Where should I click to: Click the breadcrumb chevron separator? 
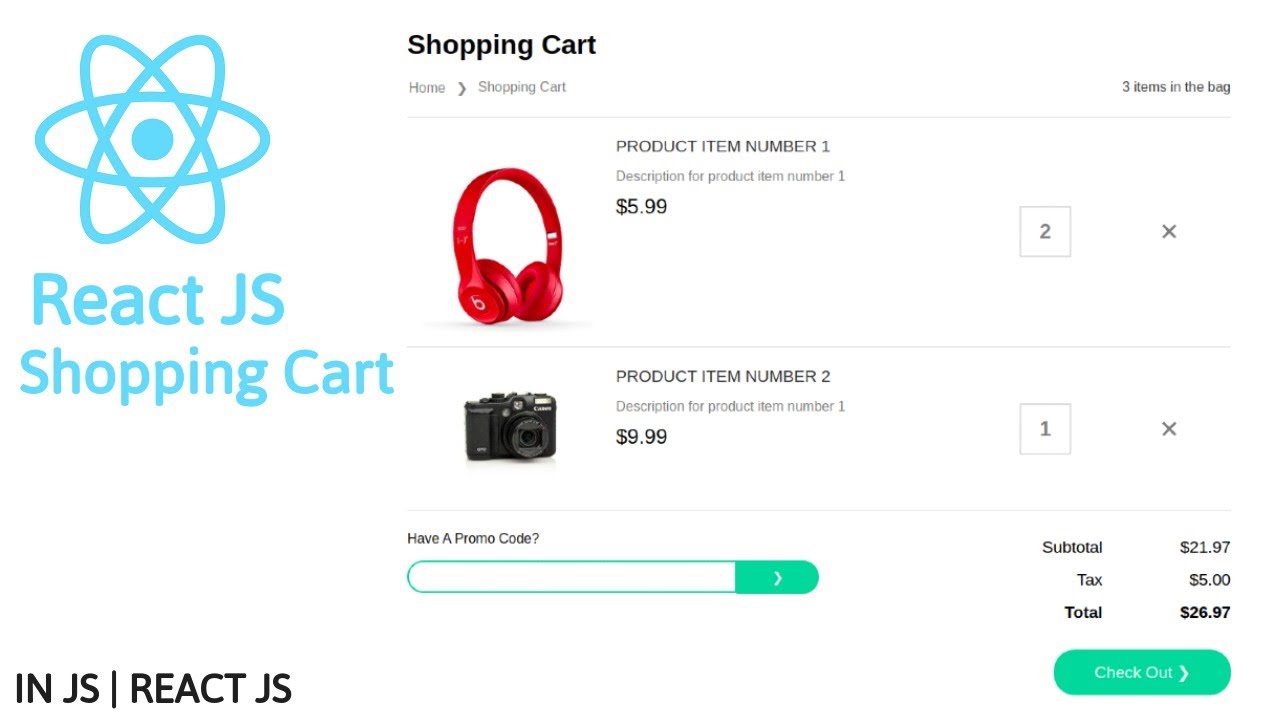(x=462, y=88)
